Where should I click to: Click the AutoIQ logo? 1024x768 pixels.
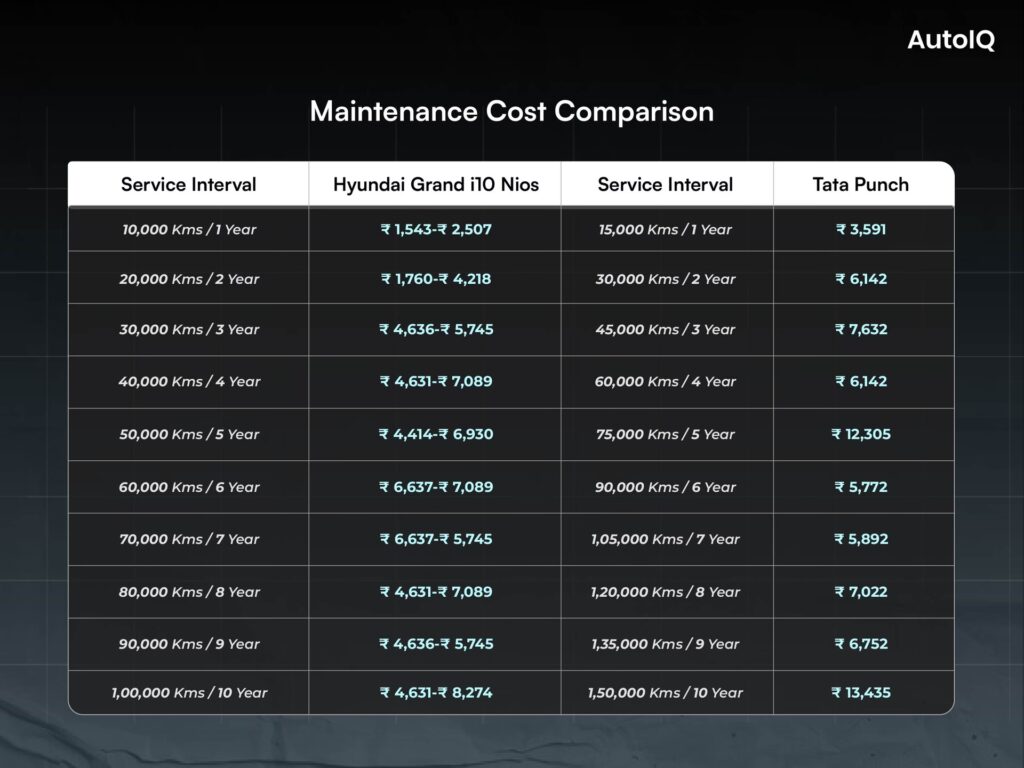click(950, 41)
